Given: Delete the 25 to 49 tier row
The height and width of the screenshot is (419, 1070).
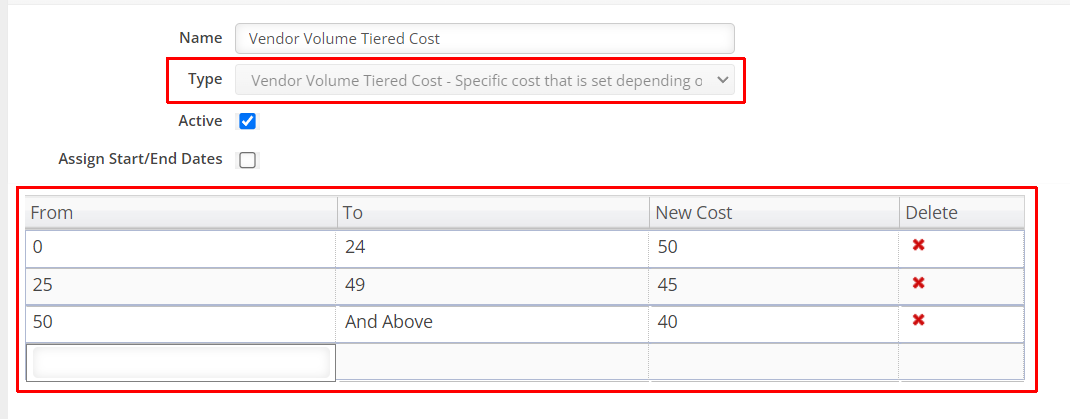Looking at the screenshot, I should 918,283.
